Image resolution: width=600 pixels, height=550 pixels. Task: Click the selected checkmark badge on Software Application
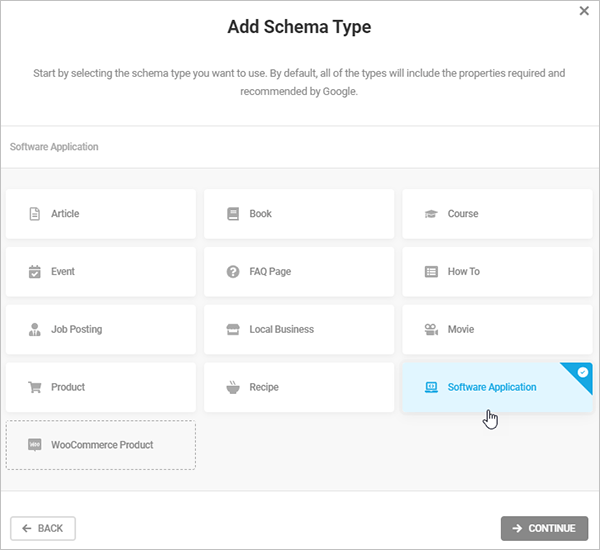582,372
